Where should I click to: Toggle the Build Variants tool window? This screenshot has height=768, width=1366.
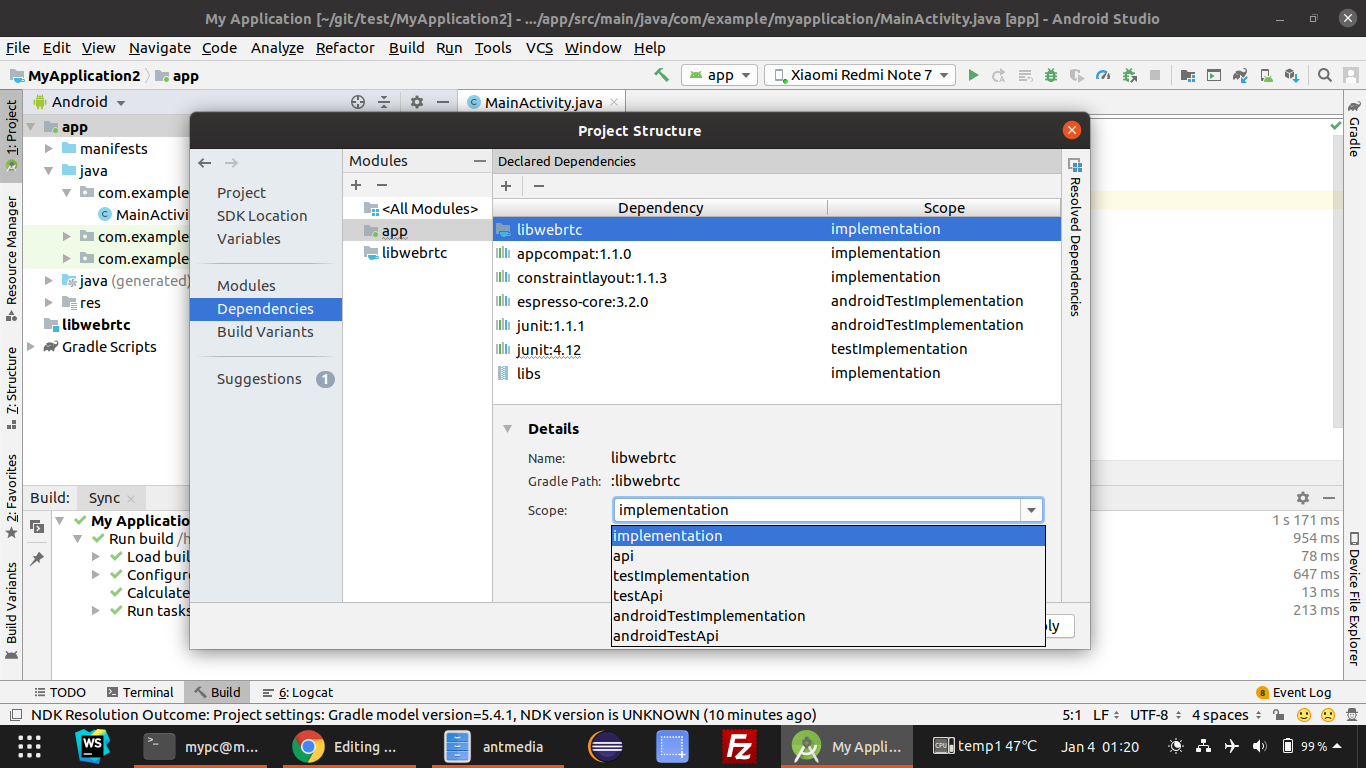click(x=13, y=602)
